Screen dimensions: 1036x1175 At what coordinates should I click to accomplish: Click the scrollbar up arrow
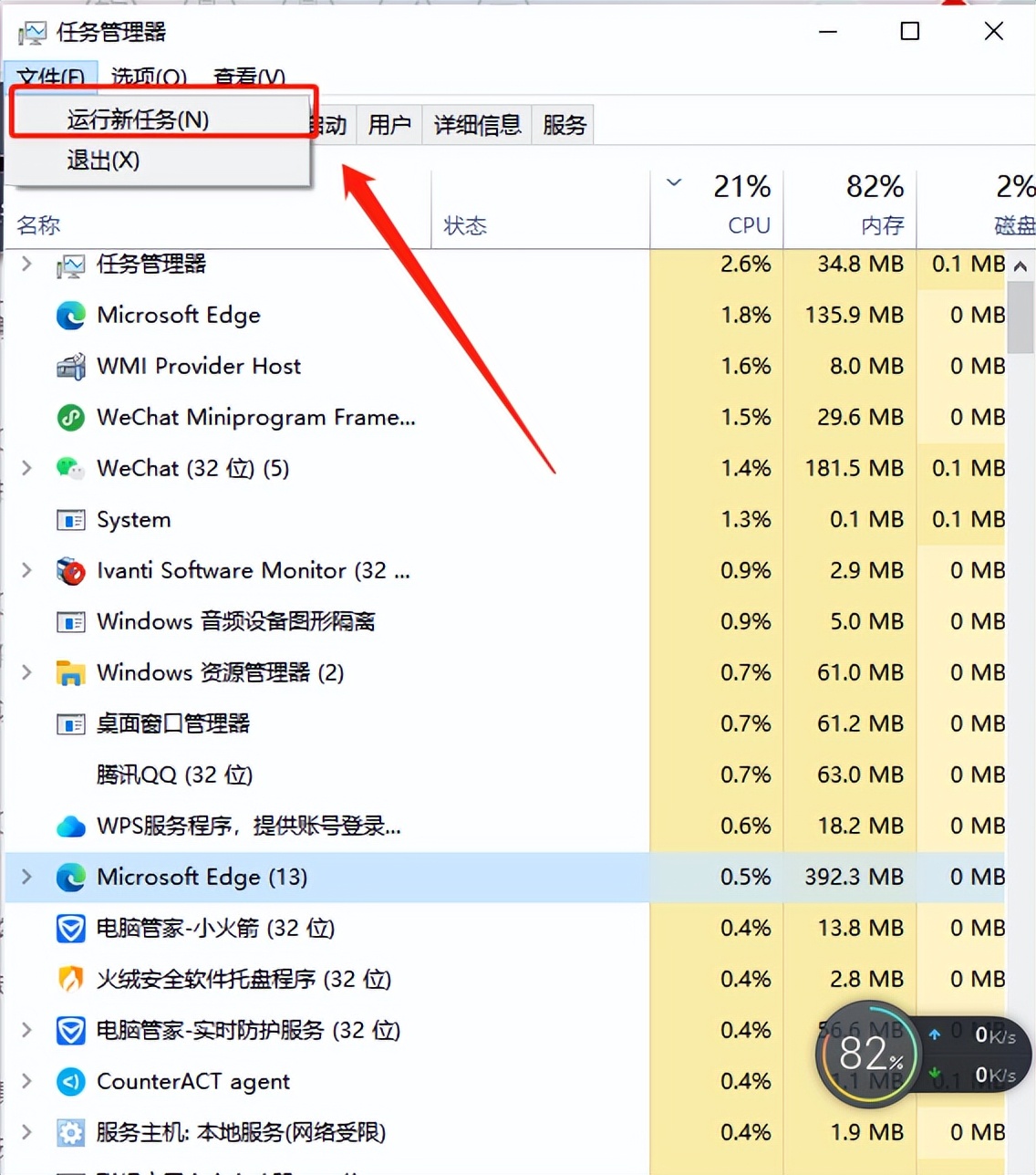click(1020, 265)
